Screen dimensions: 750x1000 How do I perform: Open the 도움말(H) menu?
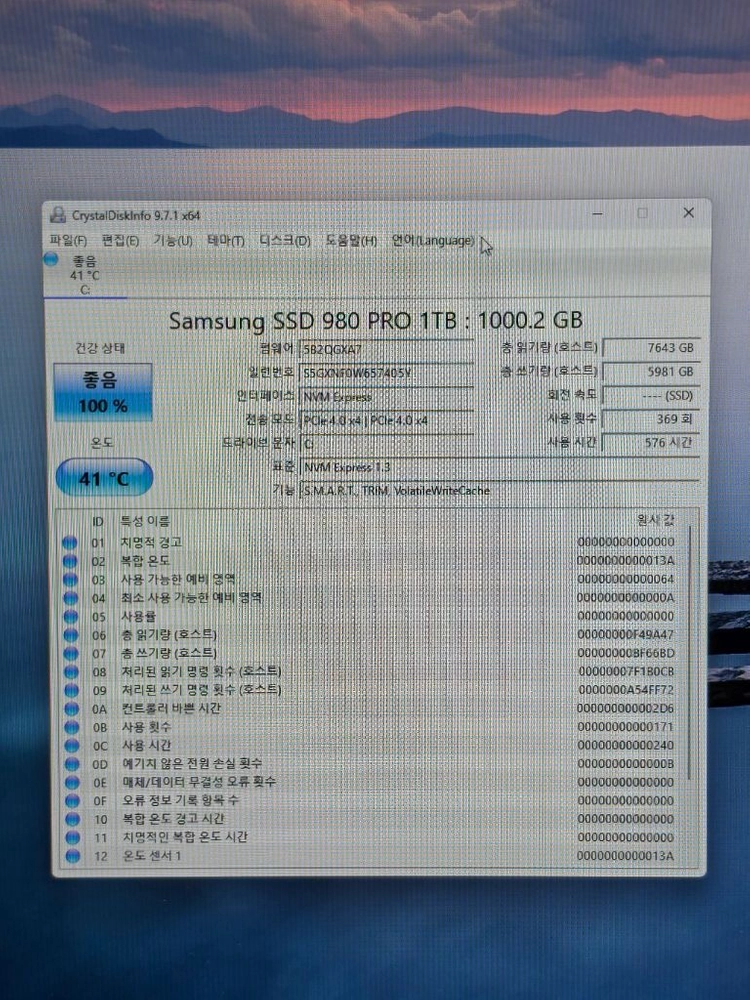(x=351, y=240)
